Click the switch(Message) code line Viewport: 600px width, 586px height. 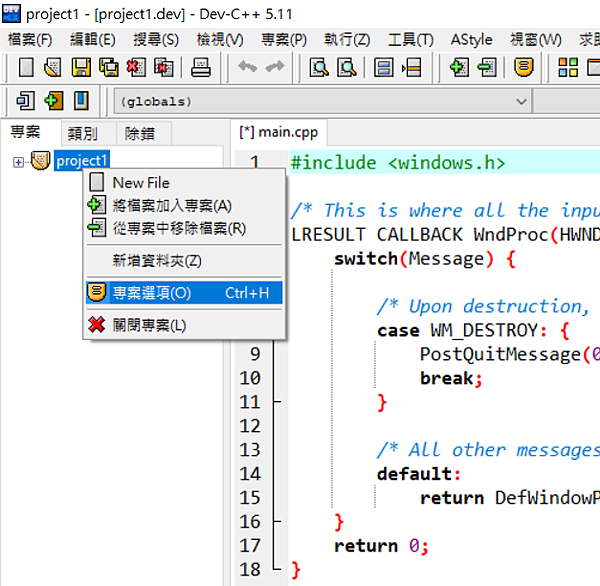[425, 259]
